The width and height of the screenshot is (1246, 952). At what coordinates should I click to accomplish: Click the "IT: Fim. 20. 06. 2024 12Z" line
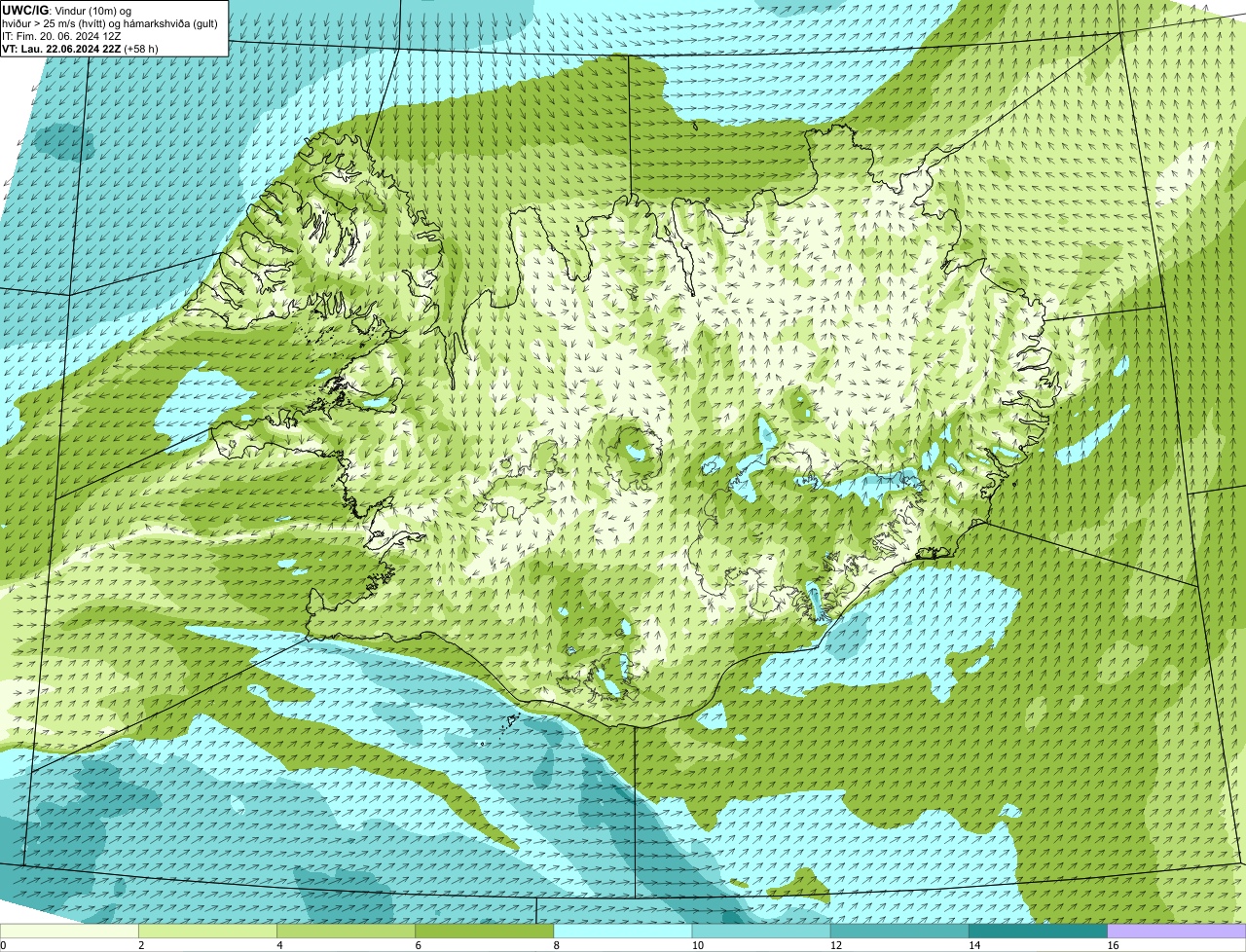coord(61,35)
